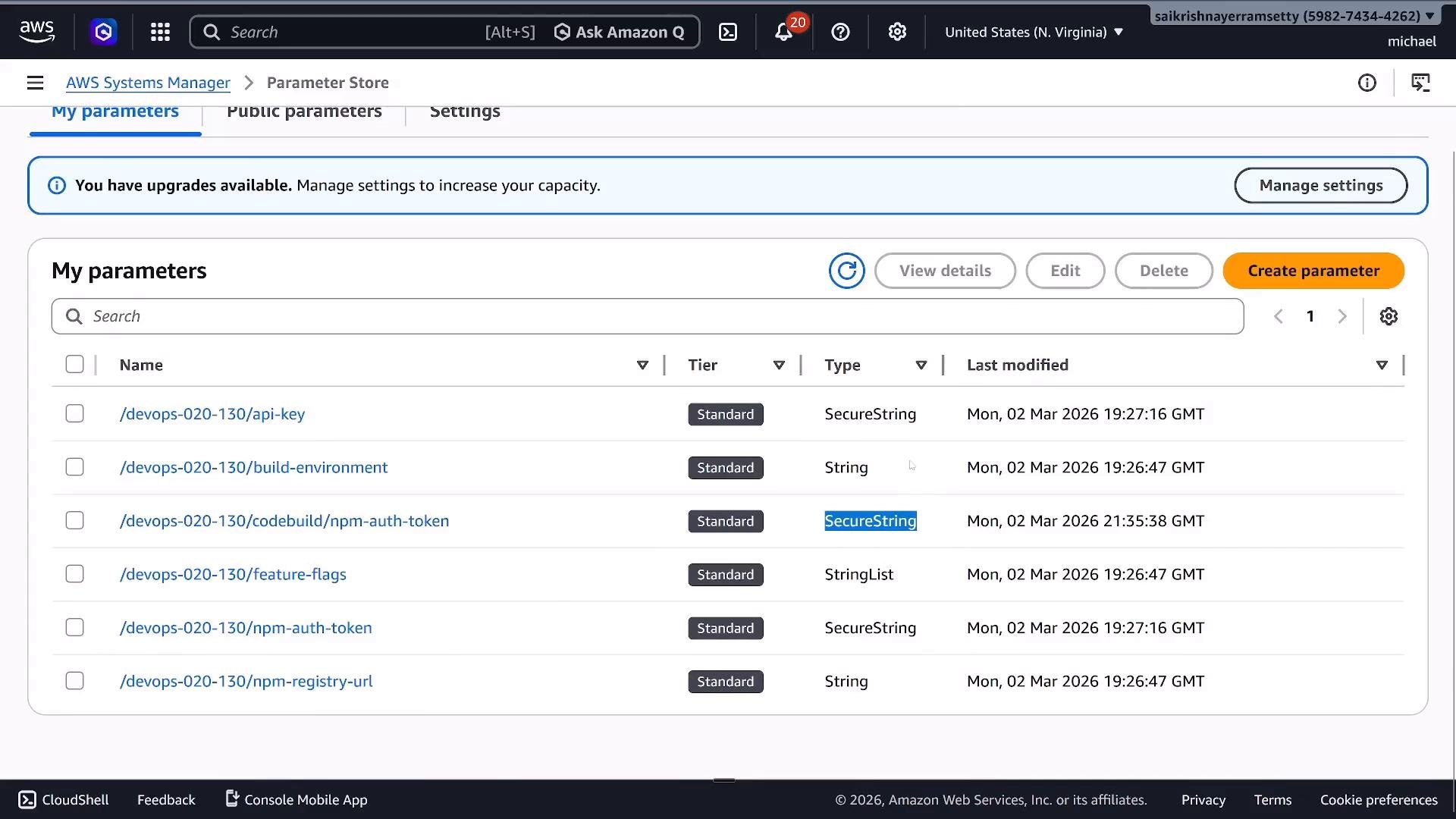The image size is (1456, 819).
Task: Open the help question mark icon
Action: (x=840, y=32)
